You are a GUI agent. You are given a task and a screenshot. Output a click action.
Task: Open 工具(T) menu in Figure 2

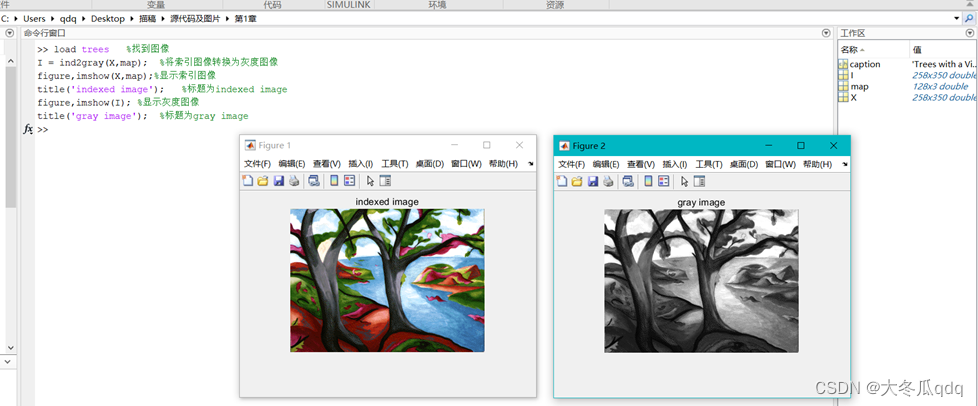click(709, 164)
